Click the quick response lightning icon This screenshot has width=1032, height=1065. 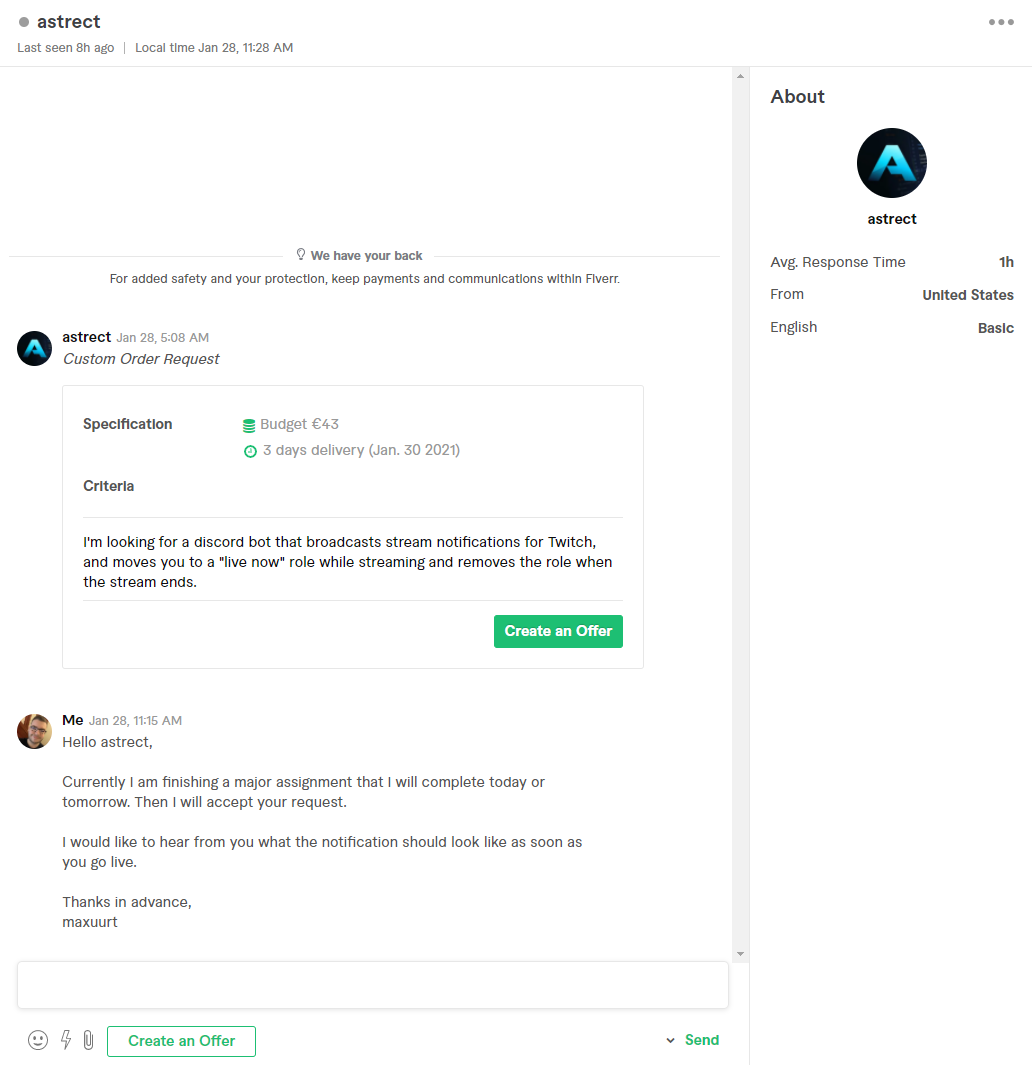(66, 1040)
